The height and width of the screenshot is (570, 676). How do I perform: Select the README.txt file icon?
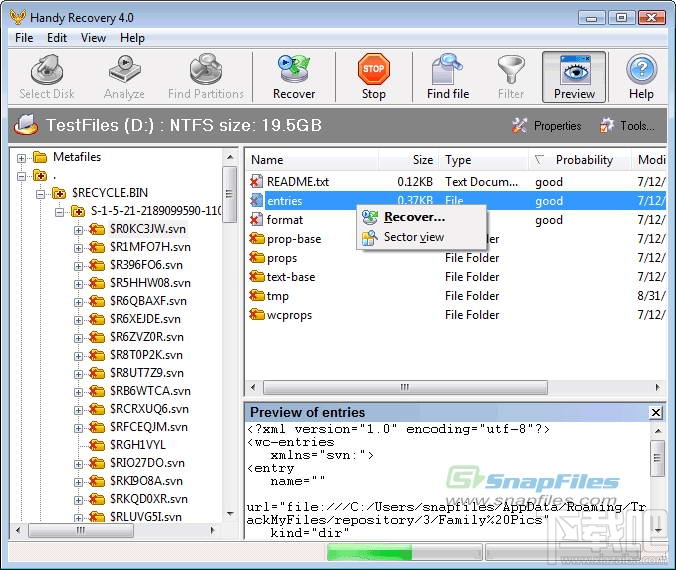coord(257,182)
